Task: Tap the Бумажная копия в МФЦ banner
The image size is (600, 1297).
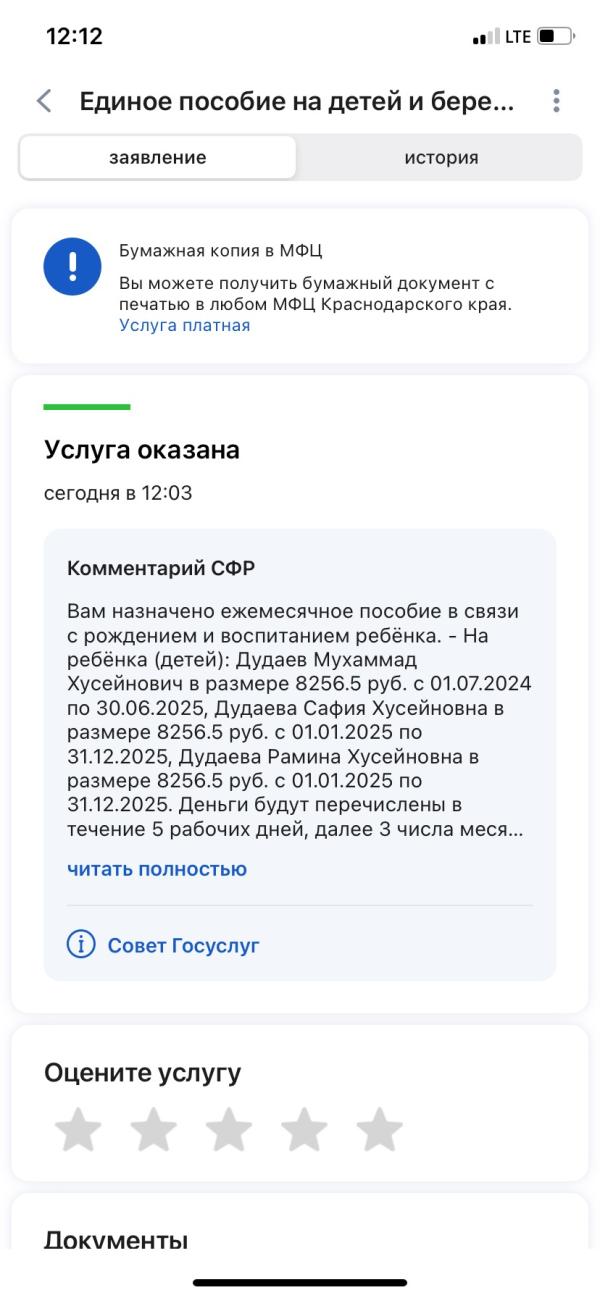Action: coord(300,287)
